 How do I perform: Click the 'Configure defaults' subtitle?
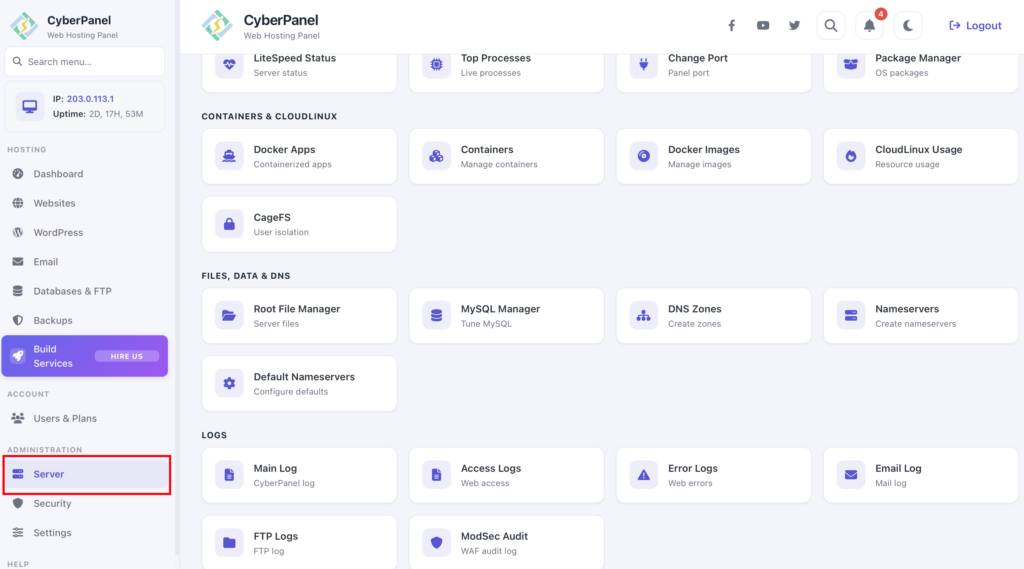pyautogui.click(x=291, y=391)
